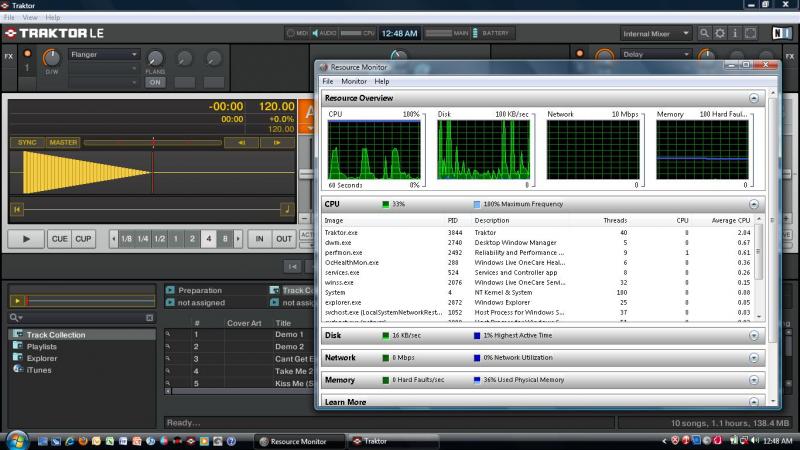The height and width of the screenshot is (450, 800).
Task: Open the Delay effect dropdown
Action: point(656,54)
